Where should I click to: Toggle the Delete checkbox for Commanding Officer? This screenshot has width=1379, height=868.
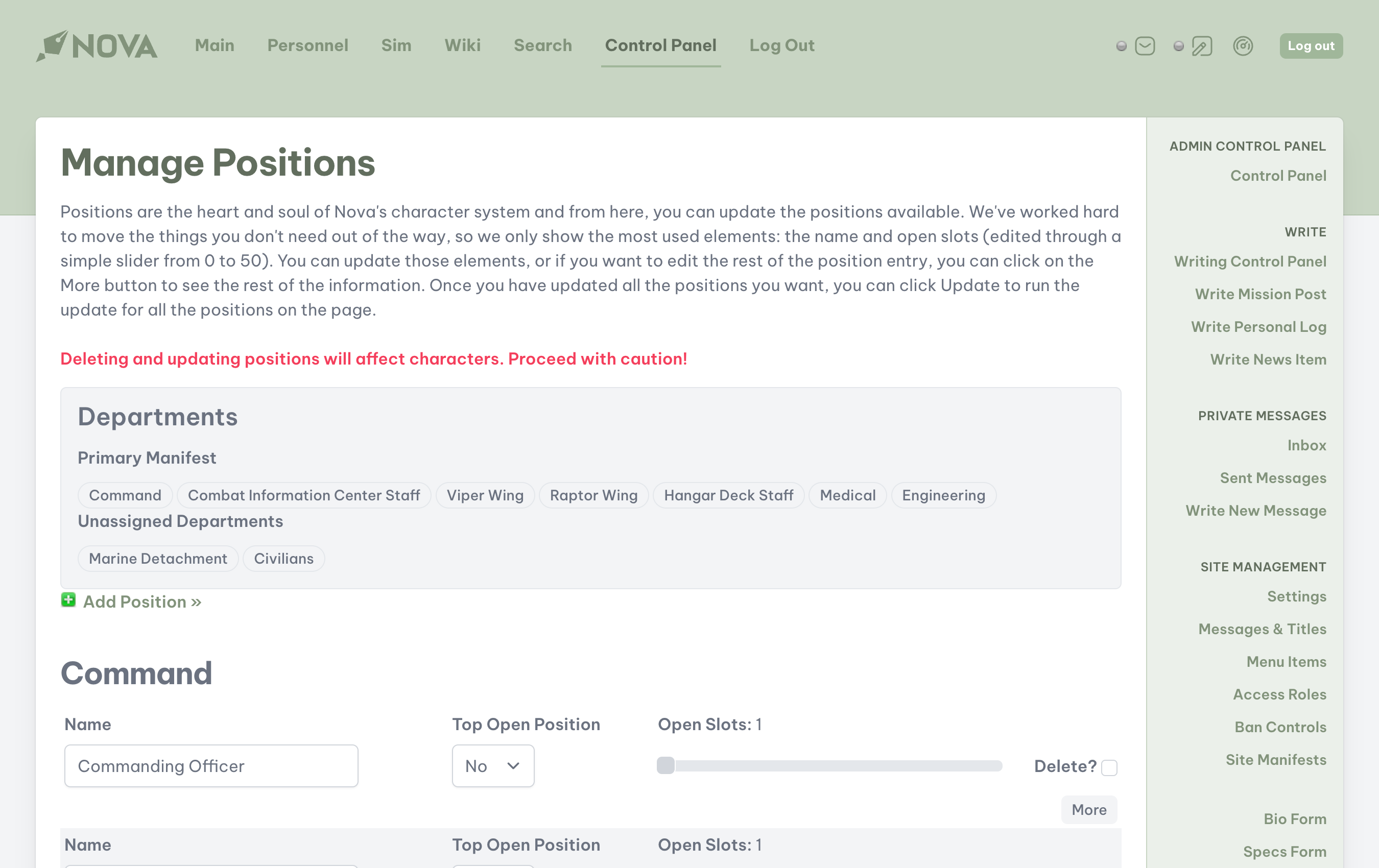pos(1109,766)
